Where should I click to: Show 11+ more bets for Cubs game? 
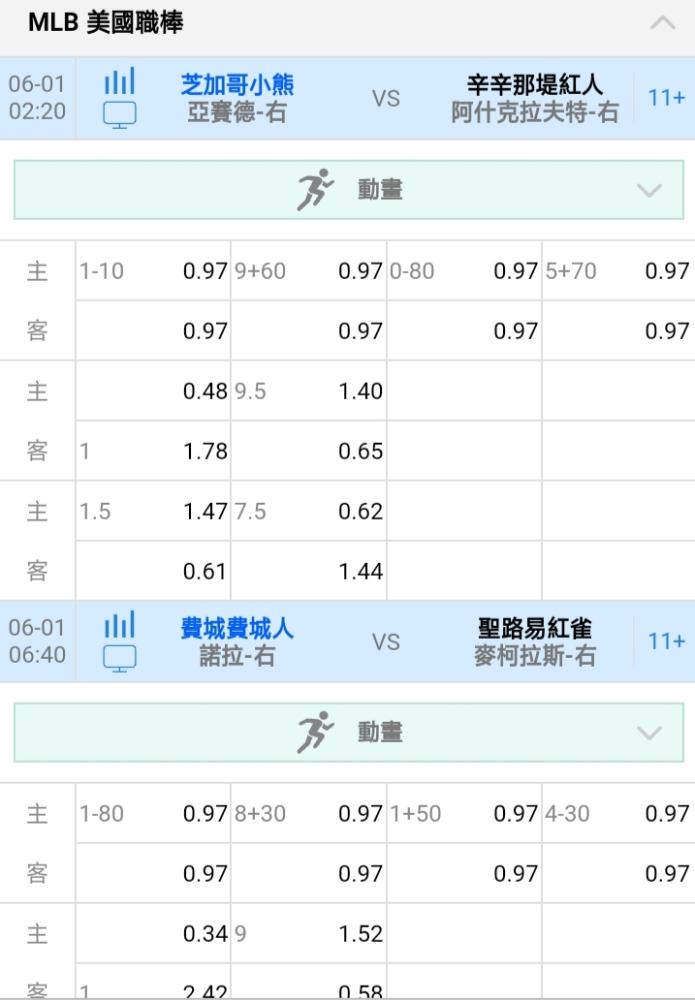(666, 98)
